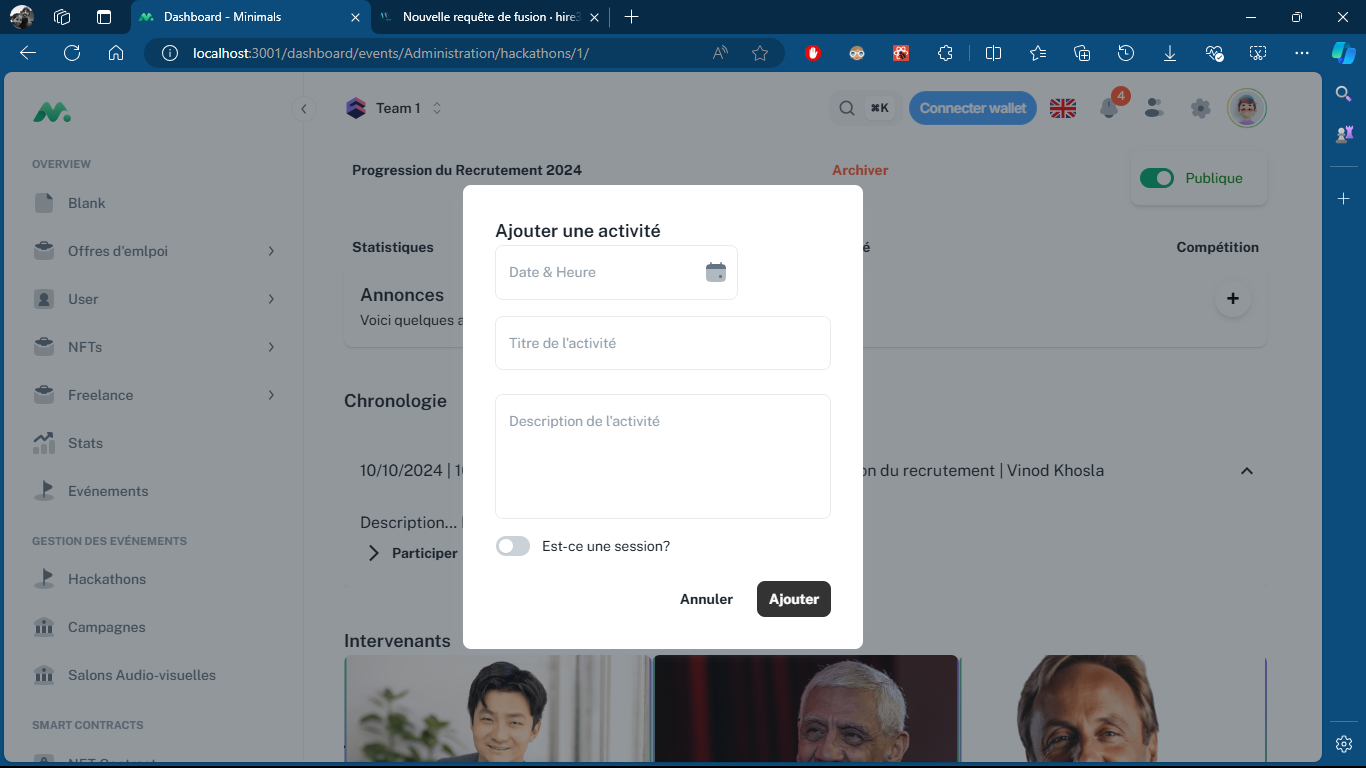
Task: Cancel the dialog with Annuler
Action: [706, 599]
